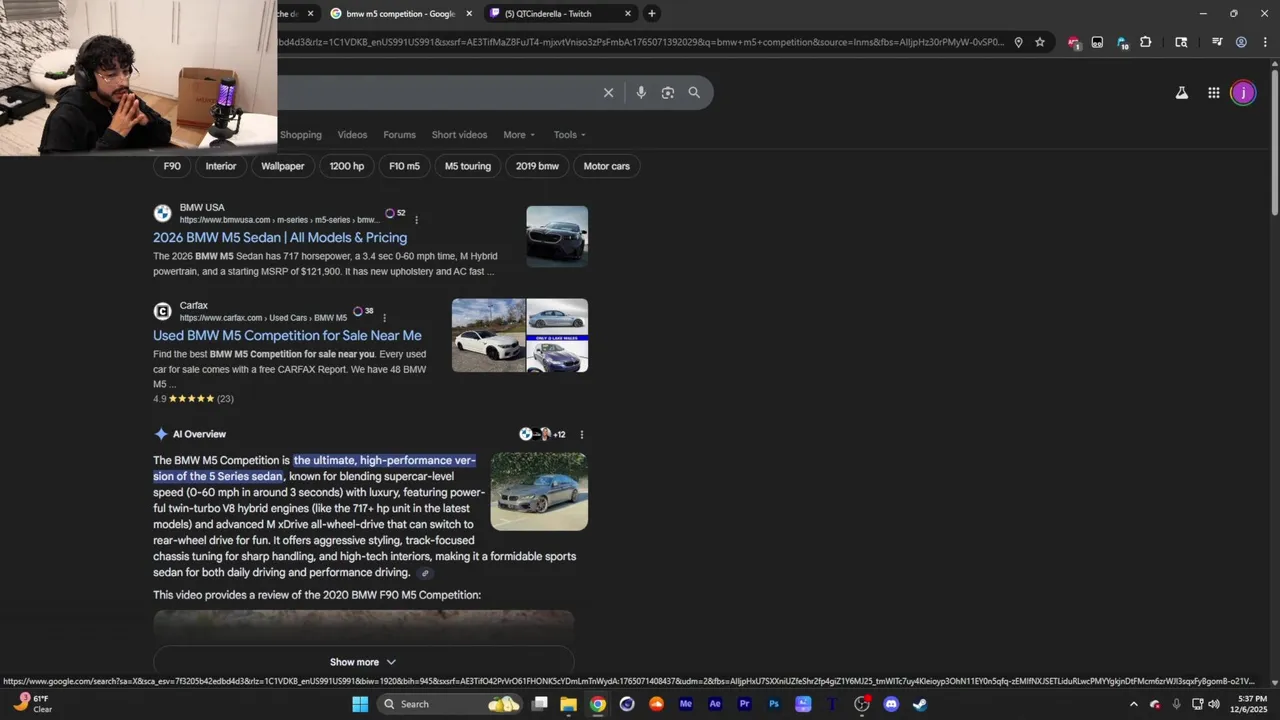Image resolution: width=1280 pixels, height=720 pixels.
Task: Filter by the Wallpaper chip
Action: [x=283, y=166]
